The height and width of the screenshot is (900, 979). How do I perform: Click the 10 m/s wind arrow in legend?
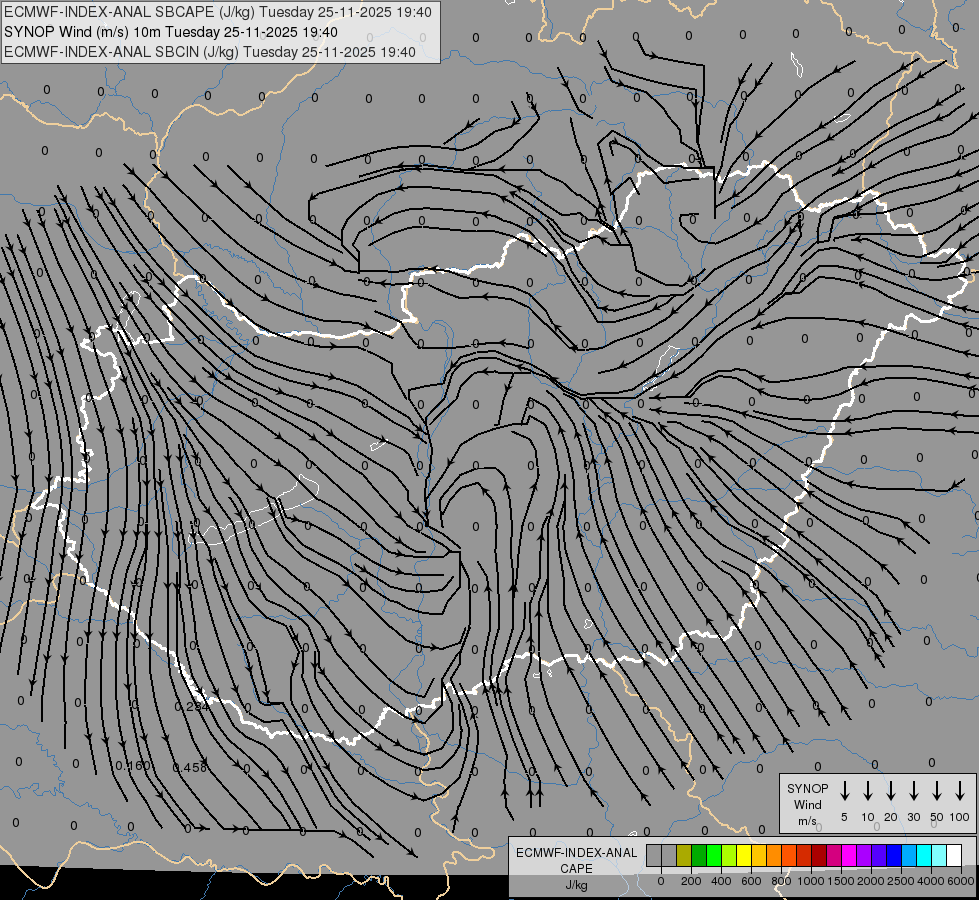[x=867, y=790]
